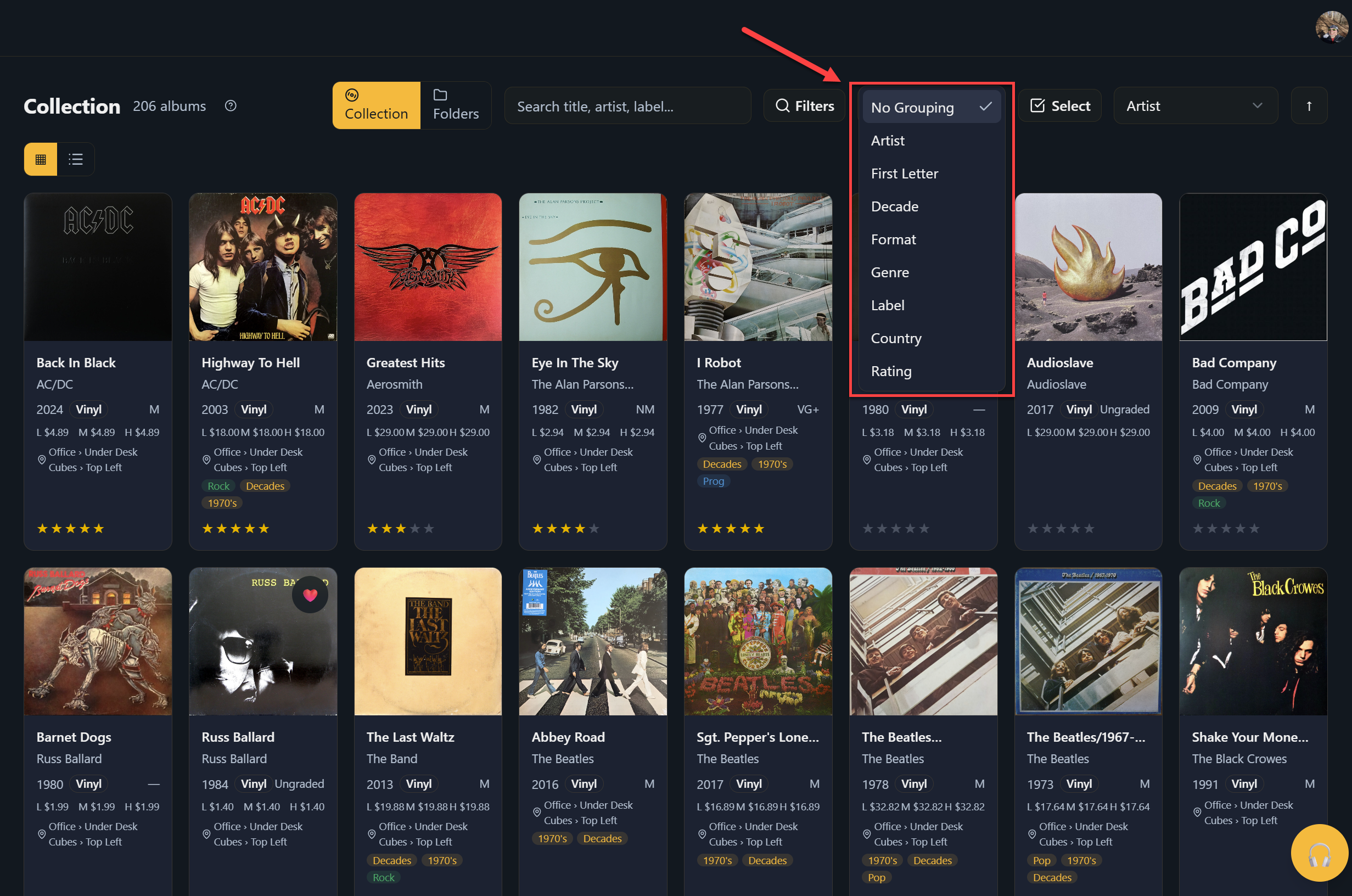1352x896 pixels.
Task: Click the help icon beside 206 albums
Action: [x=231, y=106]
